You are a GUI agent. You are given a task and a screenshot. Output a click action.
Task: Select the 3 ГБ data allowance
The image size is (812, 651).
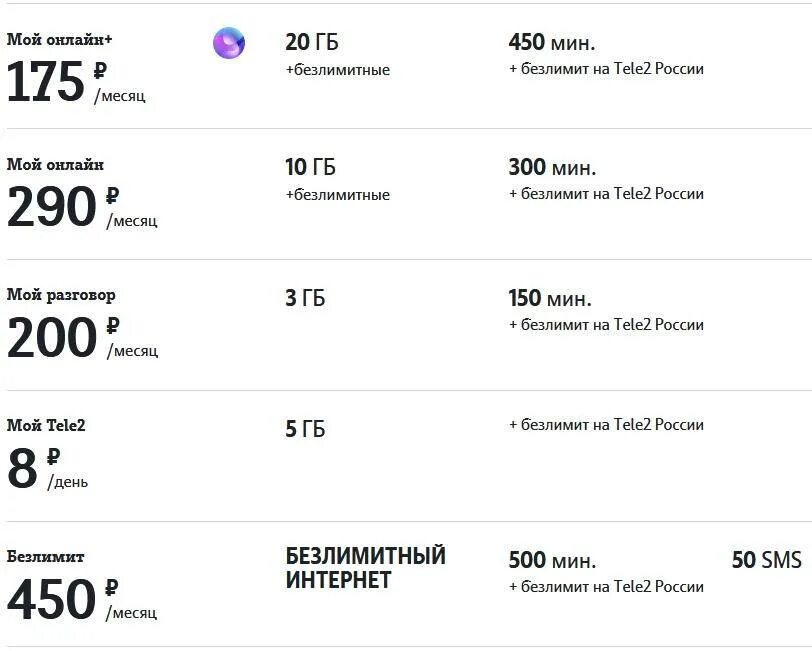pyautogui.click(x=305, y=298)
